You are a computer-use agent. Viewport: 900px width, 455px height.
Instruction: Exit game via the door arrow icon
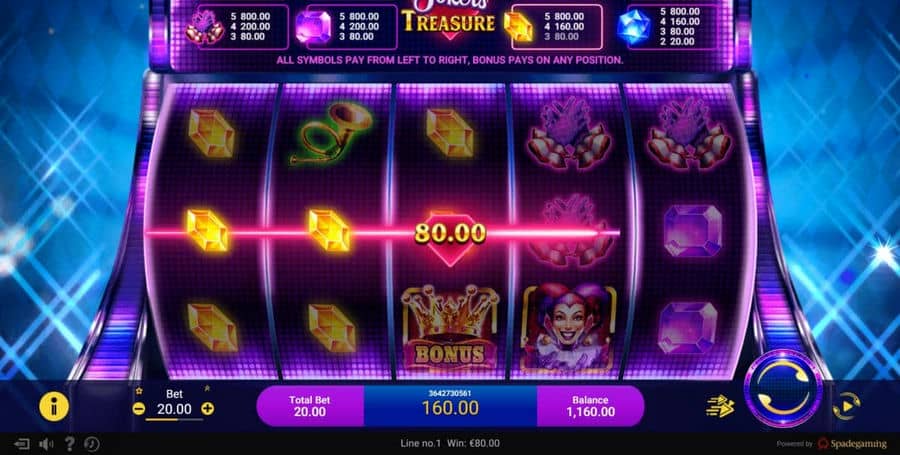[22, 444]
